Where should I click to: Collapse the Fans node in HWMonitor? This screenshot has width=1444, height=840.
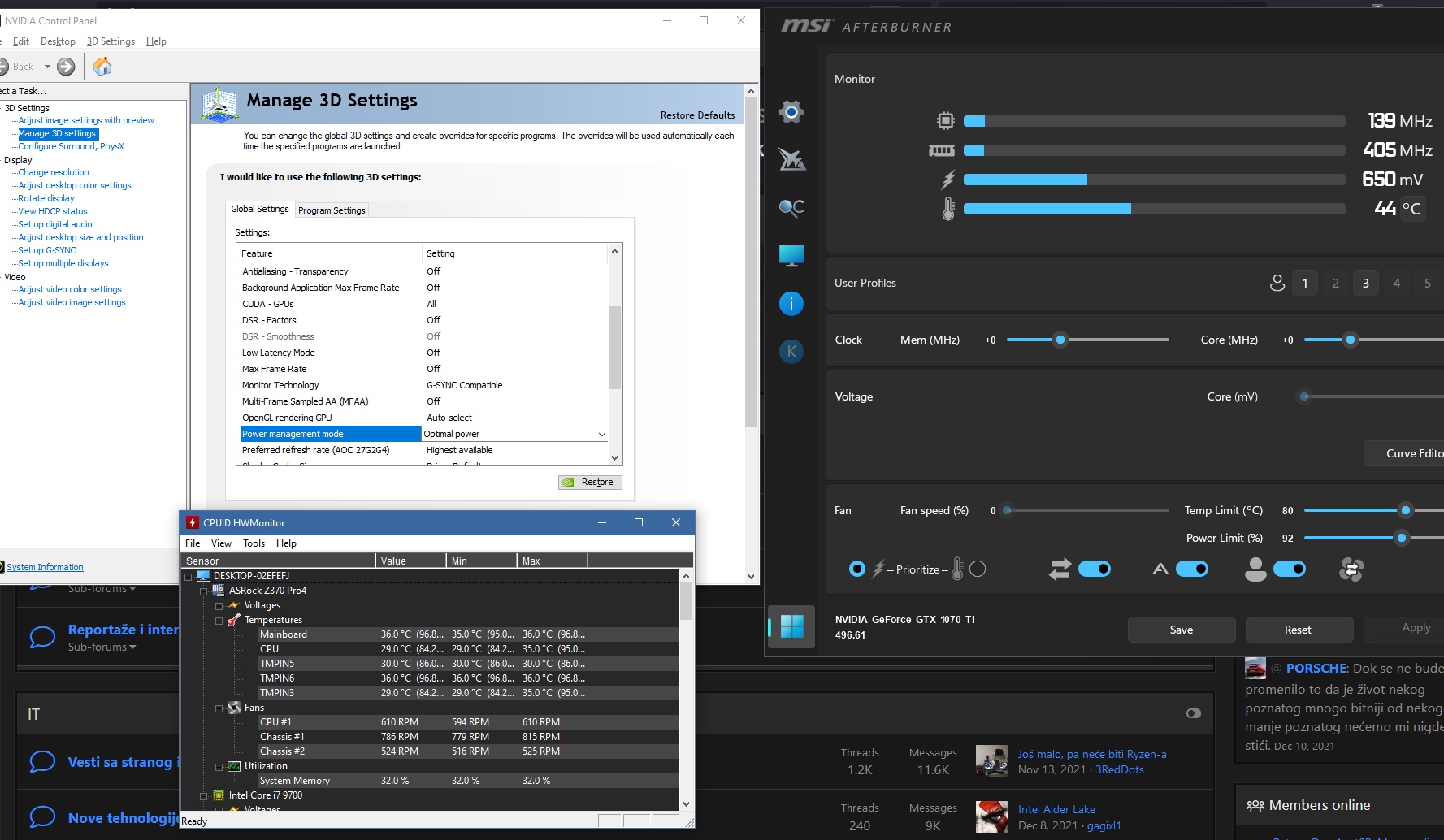(219, 708)
